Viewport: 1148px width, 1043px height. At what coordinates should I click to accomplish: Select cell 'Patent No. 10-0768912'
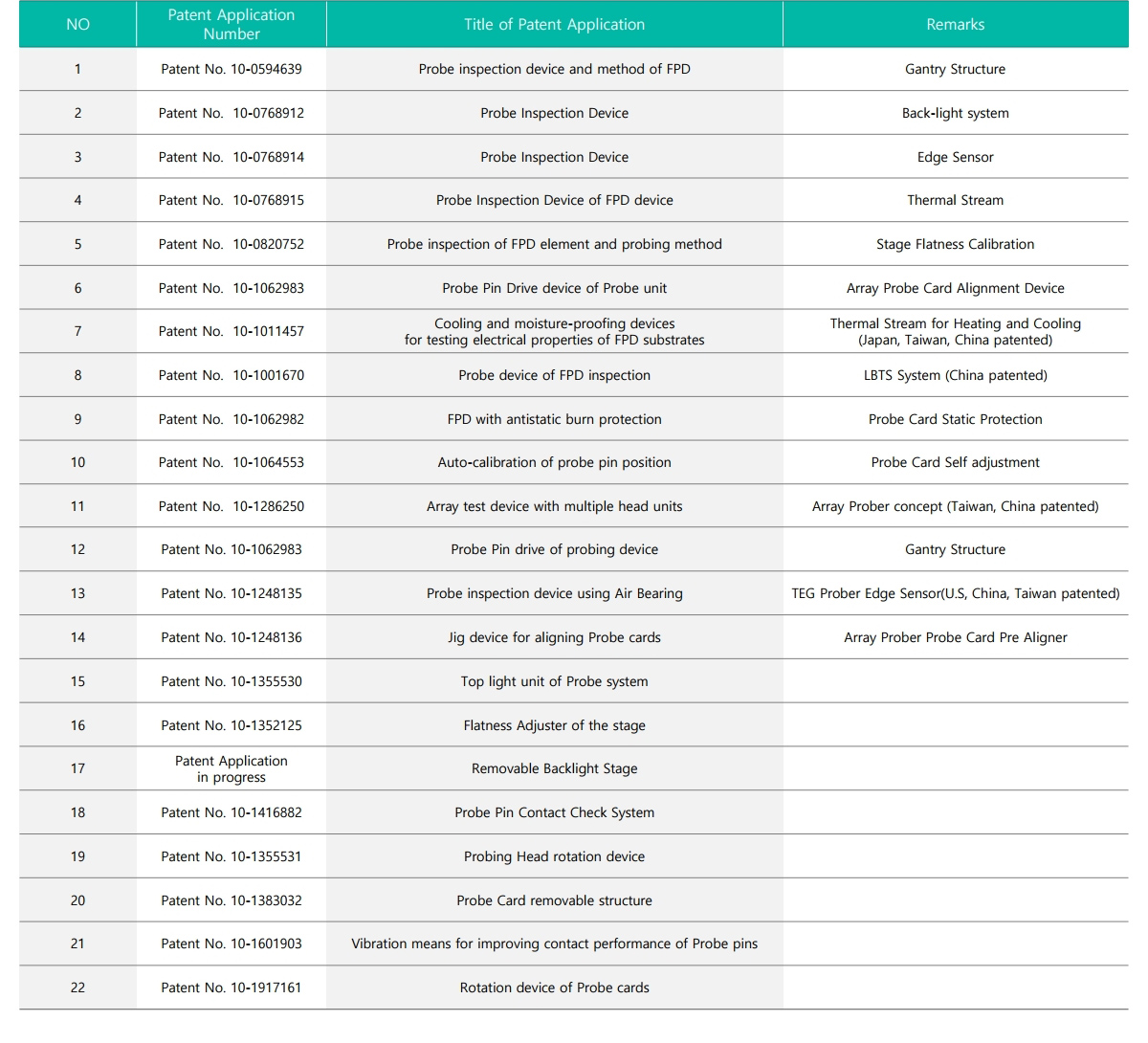(x=232, y=113)
